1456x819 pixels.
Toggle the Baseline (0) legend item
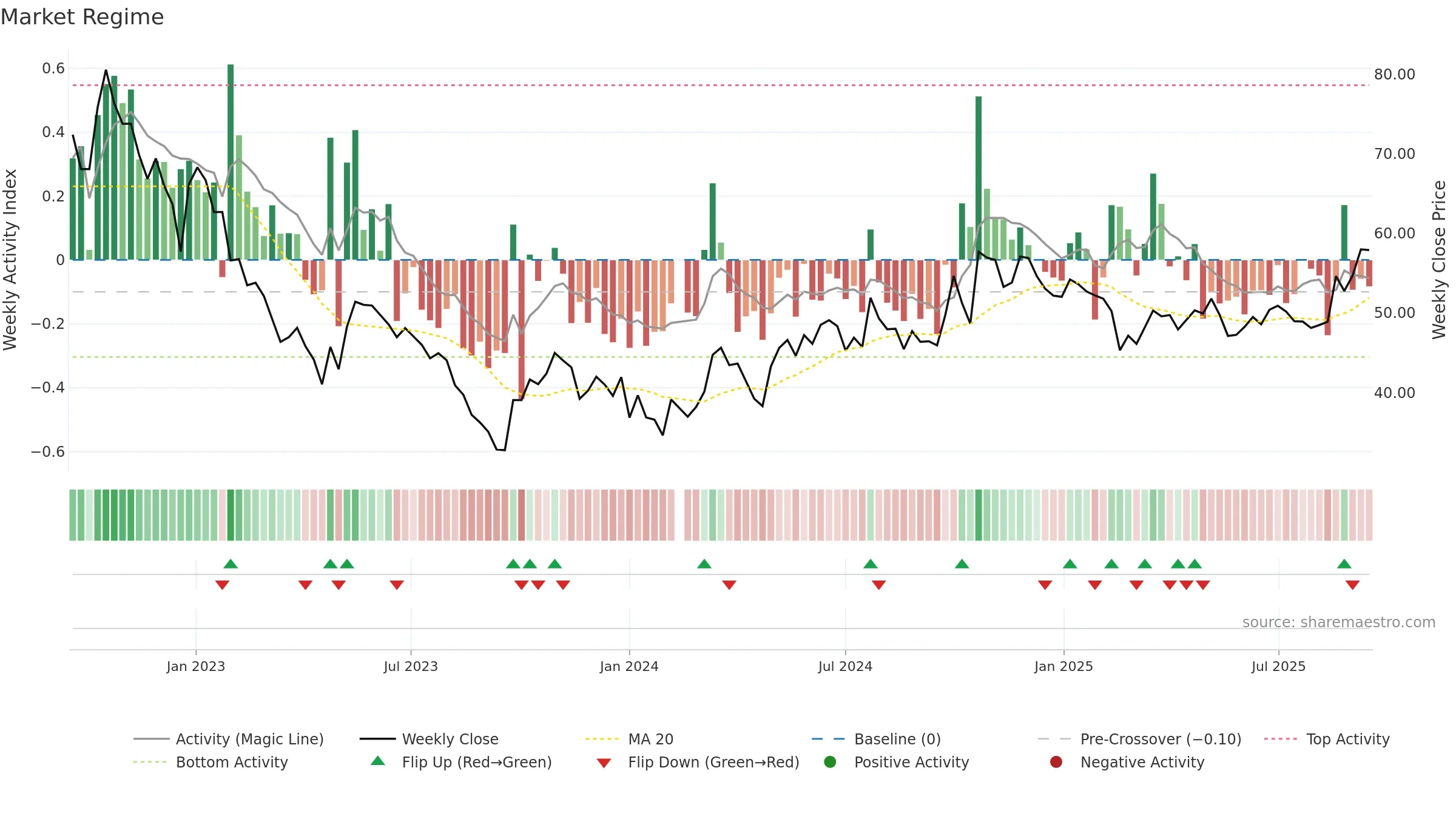pyautogui.click(x=876, y=739)
